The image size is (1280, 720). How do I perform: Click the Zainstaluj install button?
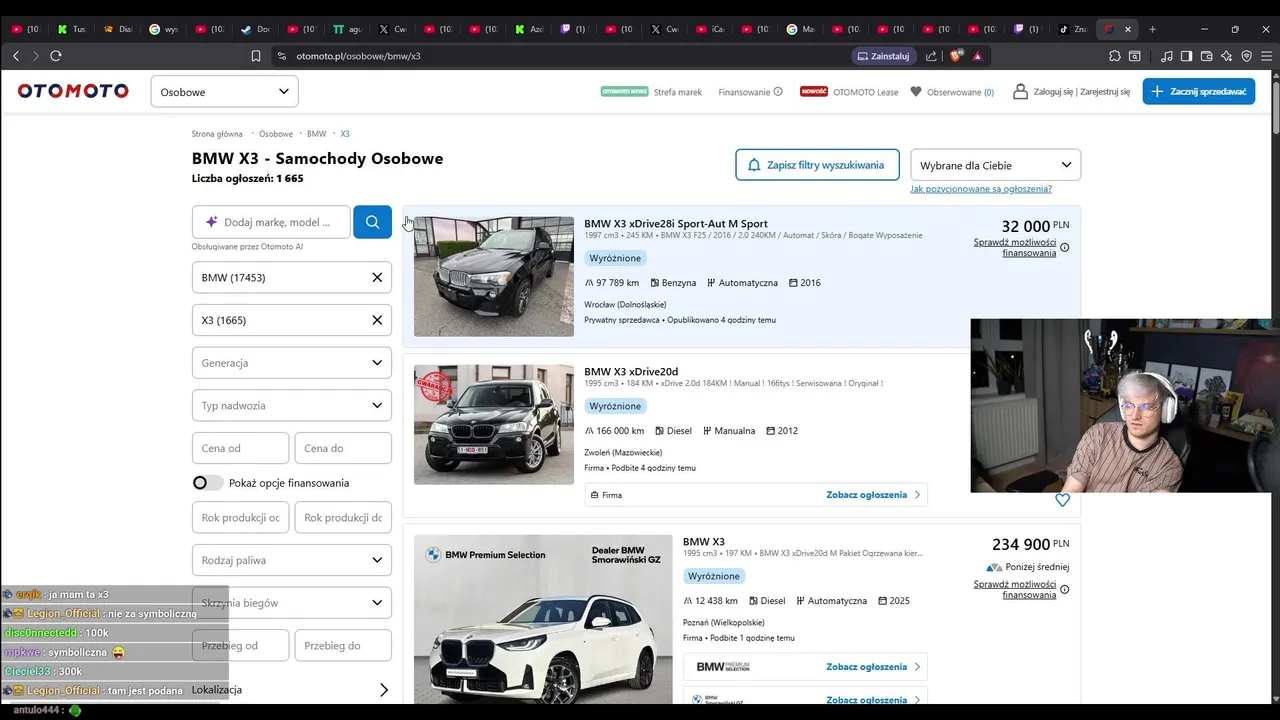click(882, 56)
